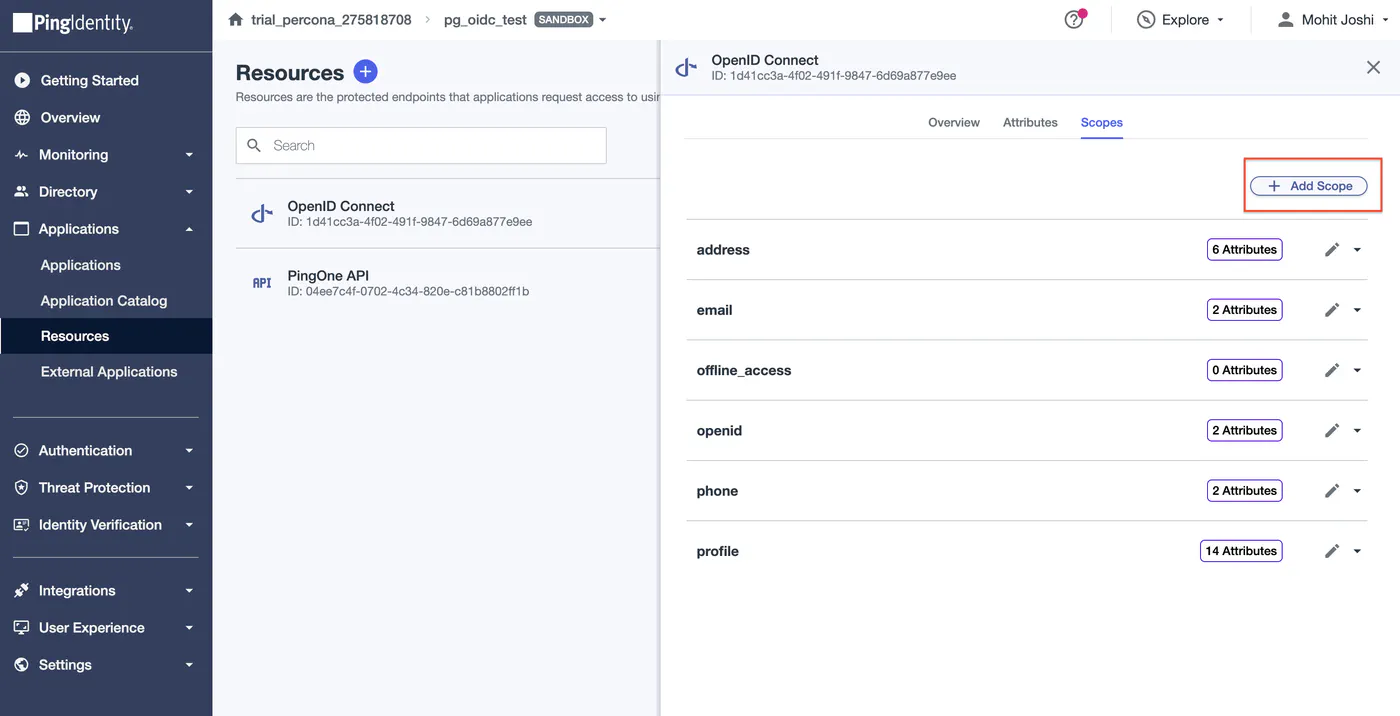Viewport: 1400px width, 716px height.
Task: Collapse the Applications sidebar menu arrow
Action: point(189,229)
